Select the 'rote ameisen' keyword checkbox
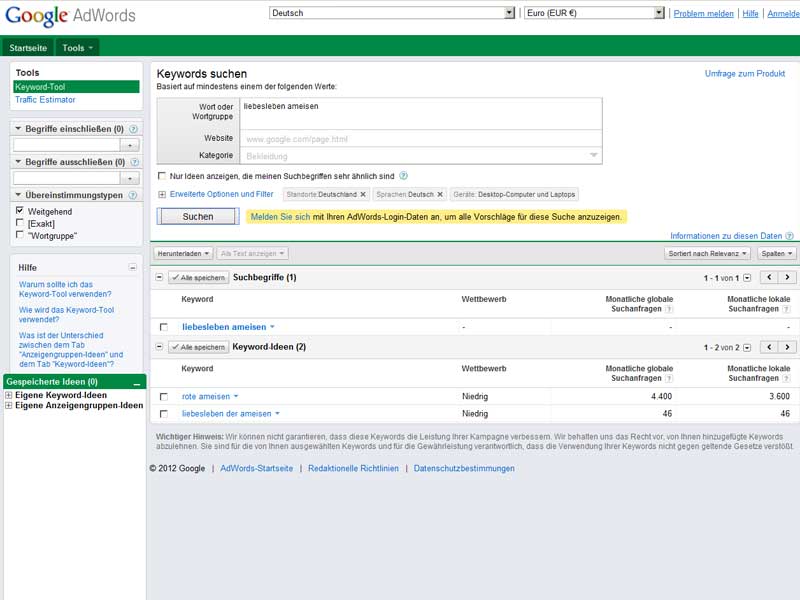The height and width of the screenshot is (600, 800). 164,397
